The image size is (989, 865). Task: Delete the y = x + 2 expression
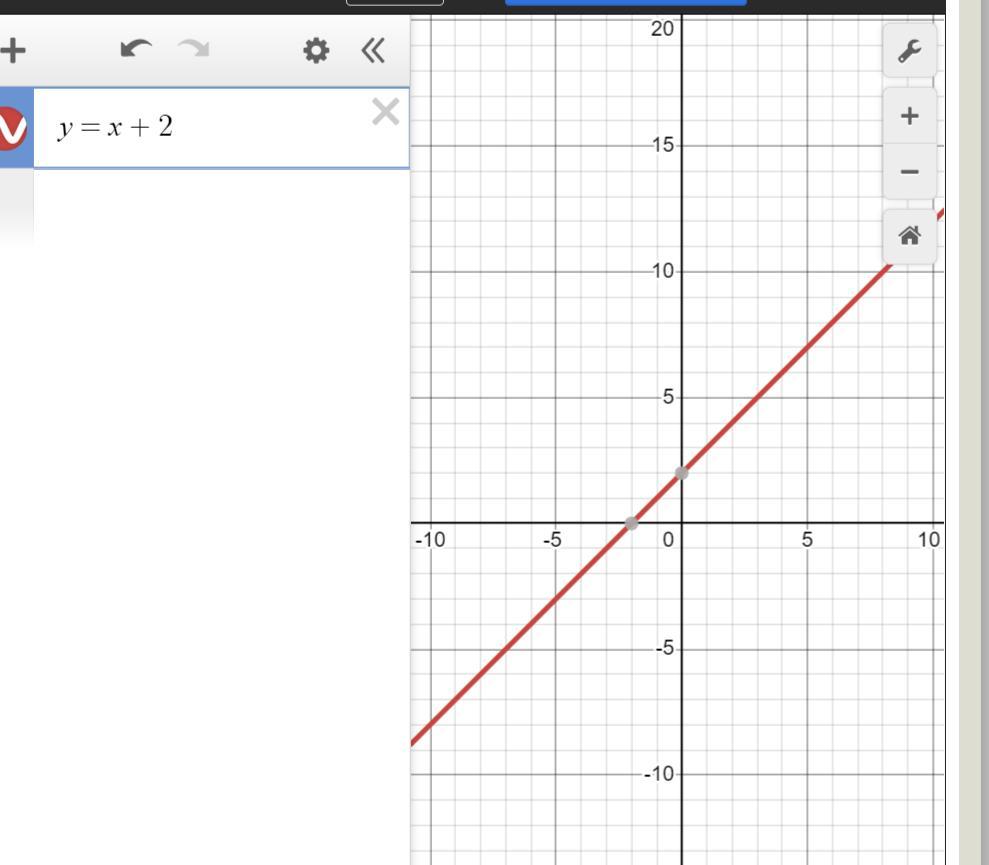click(385, 112)
